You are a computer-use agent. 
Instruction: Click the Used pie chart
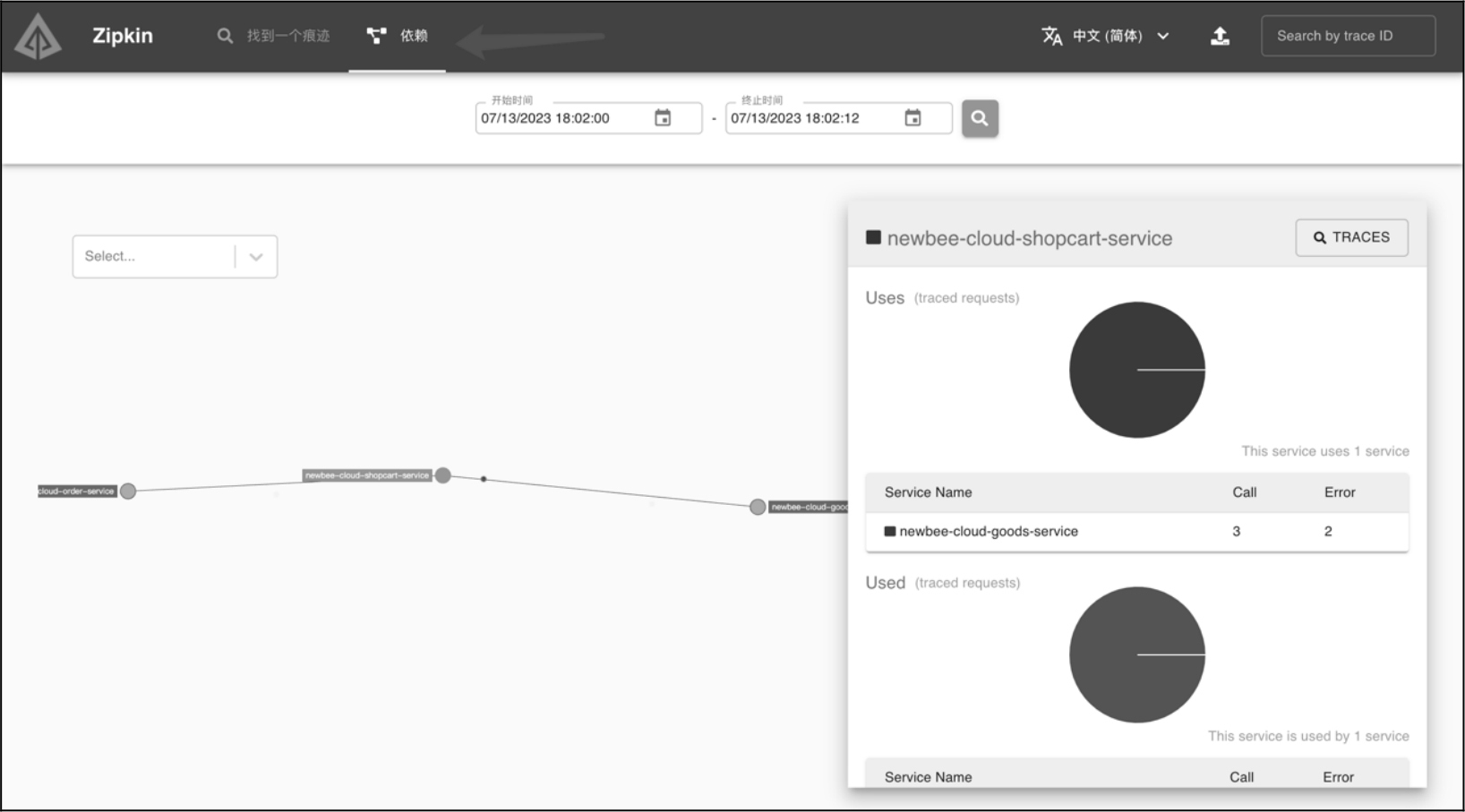click(x=1137, y=654)
